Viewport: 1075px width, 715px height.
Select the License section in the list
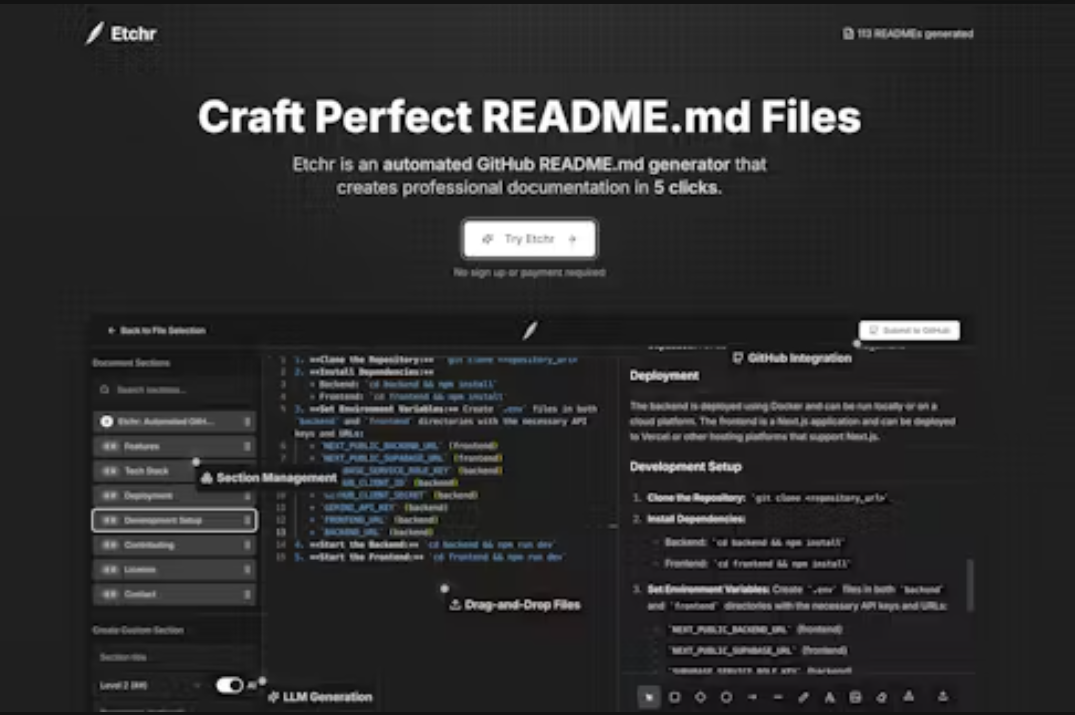pyautogui.click(x=174, y=570)
